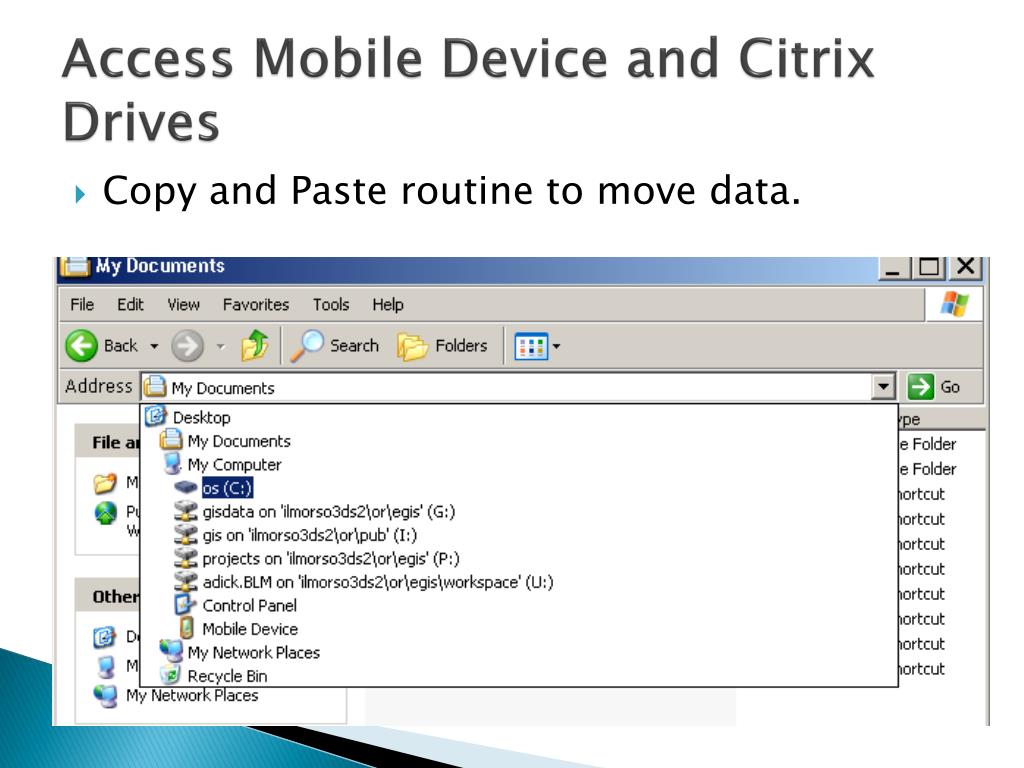Click My Documents folder icon in dropdown list

click(171, 440)
